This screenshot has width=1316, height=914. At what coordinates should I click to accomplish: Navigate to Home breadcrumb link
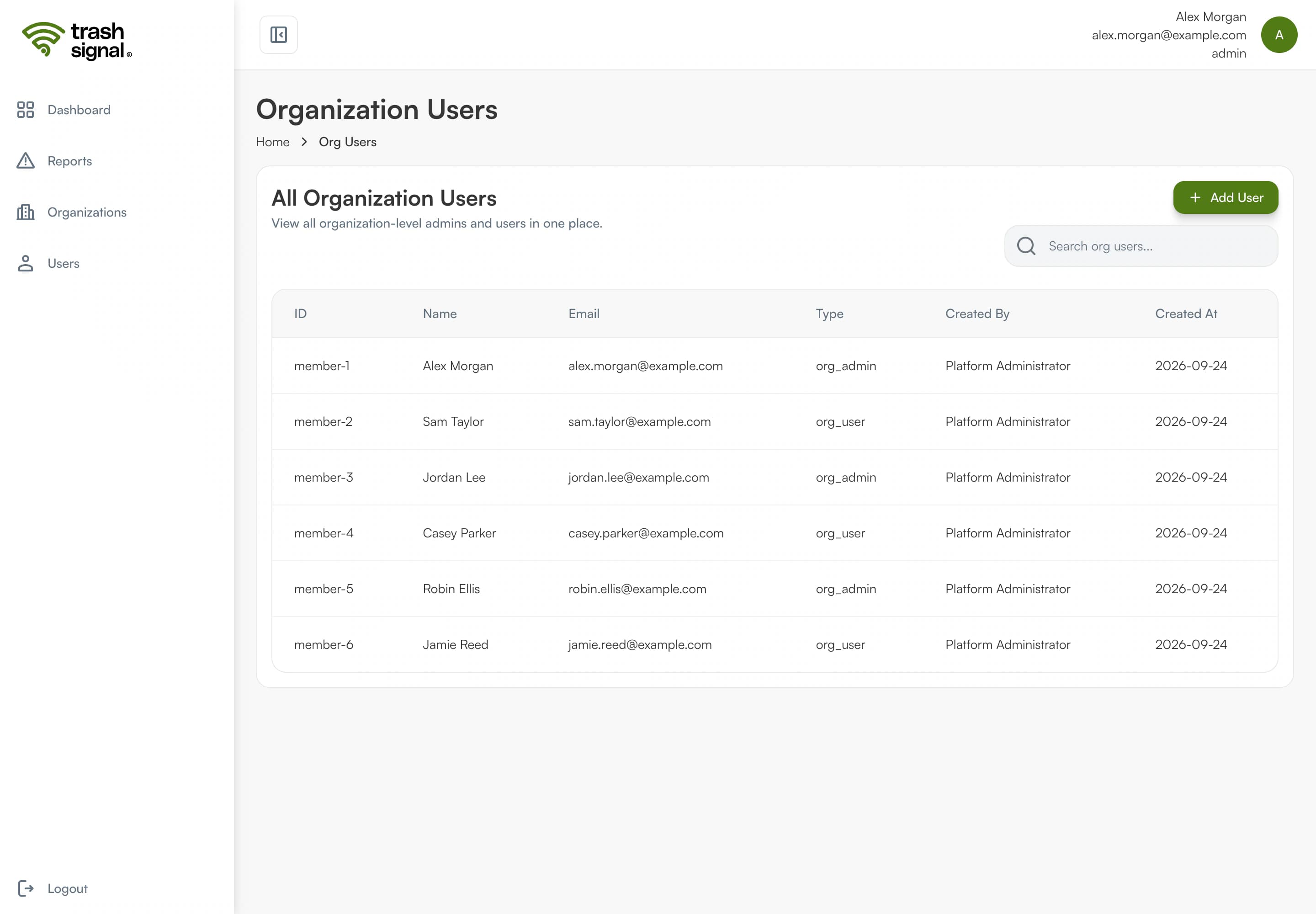(273, 142)
